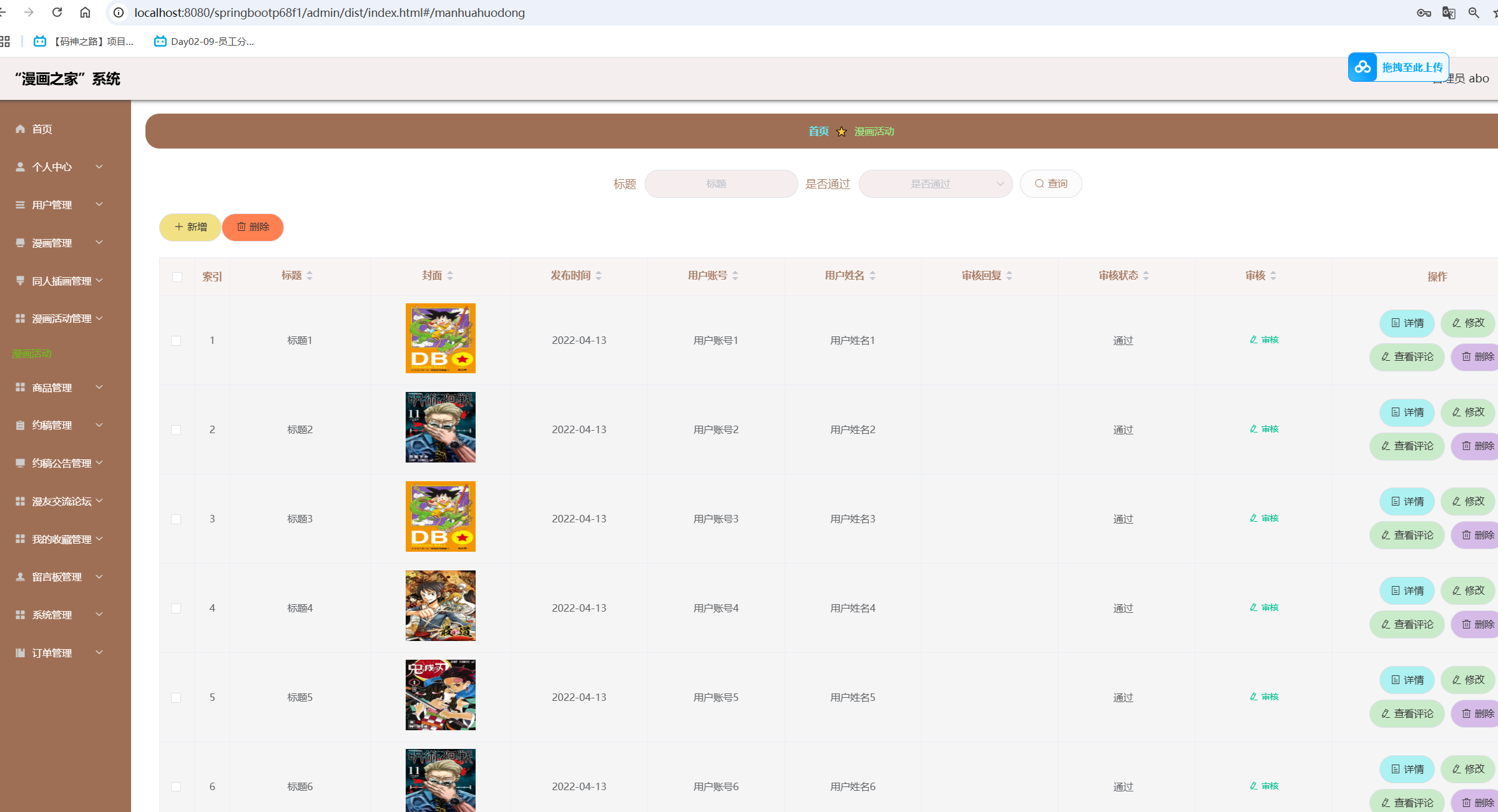Expand 漫画管理 sidebar menu
1498x812 pixels.
coord(66,243)
